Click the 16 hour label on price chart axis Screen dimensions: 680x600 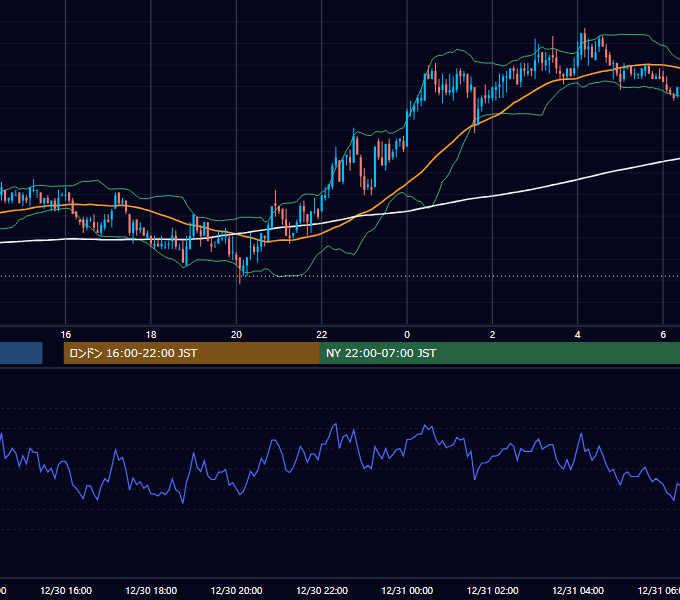pyautogui.click(x=65, y=335)
